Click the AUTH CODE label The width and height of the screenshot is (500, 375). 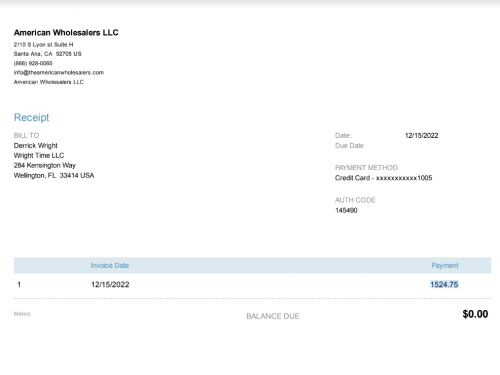pos(355,200)
